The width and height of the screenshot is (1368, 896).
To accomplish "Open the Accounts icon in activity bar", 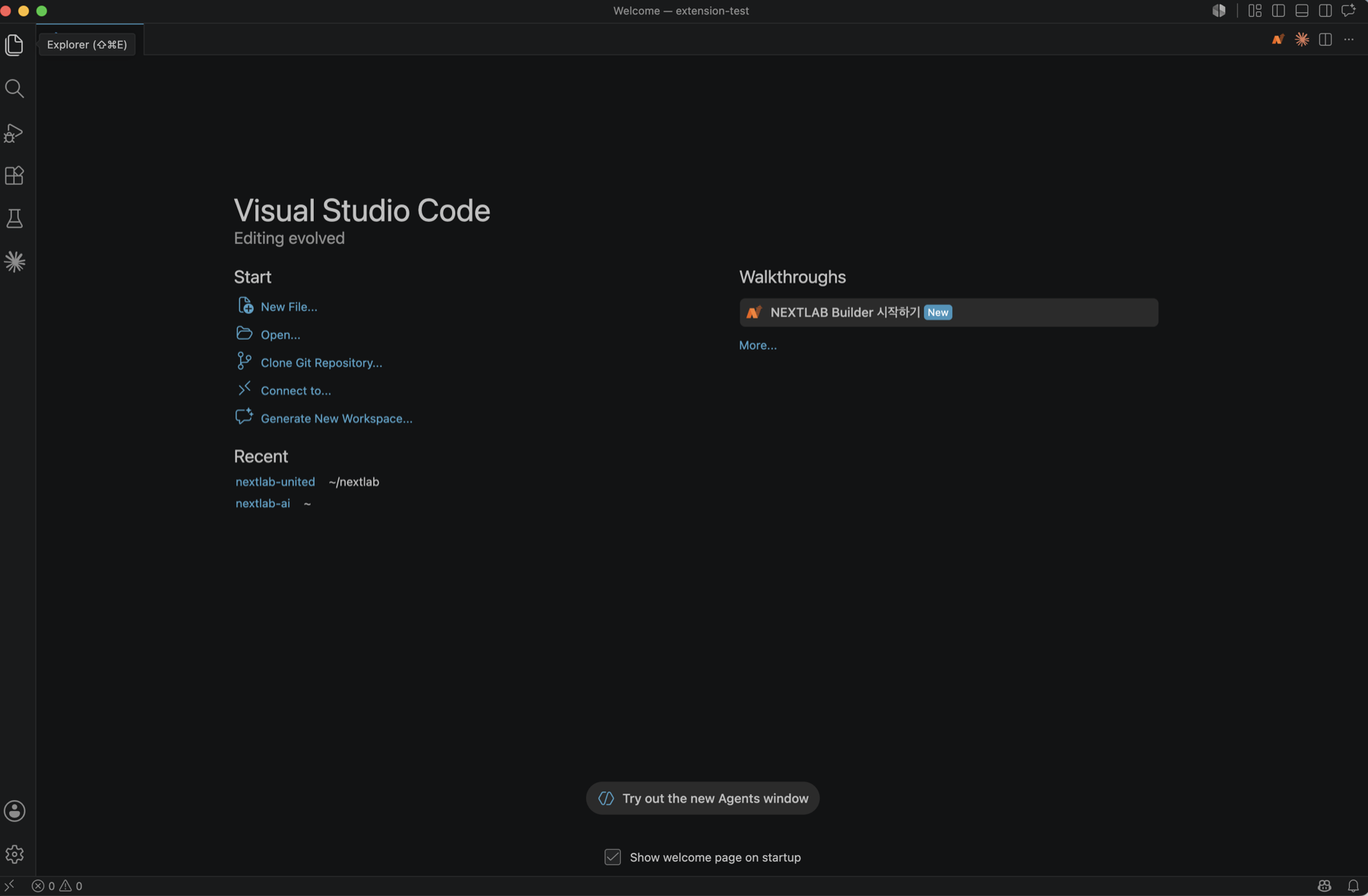I will tap(14, 811).
